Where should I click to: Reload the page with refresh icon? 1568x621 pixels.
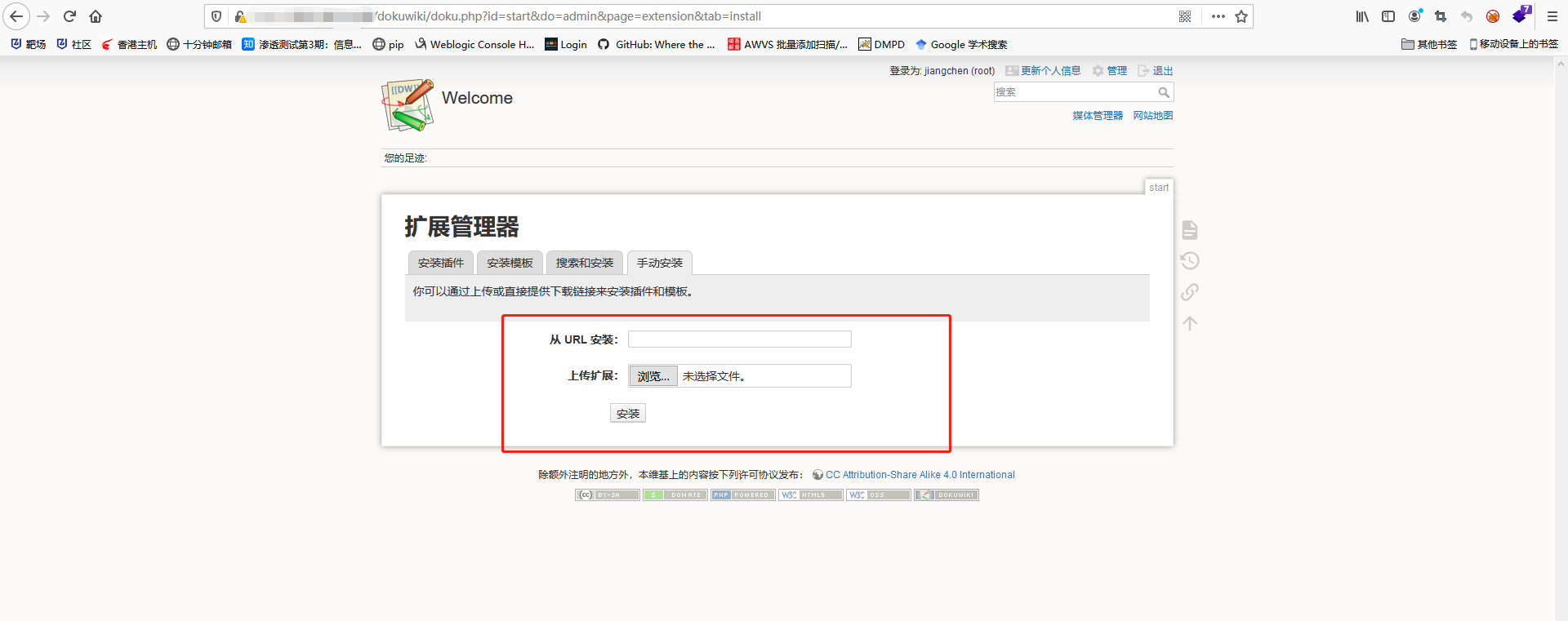pos(69,16)
